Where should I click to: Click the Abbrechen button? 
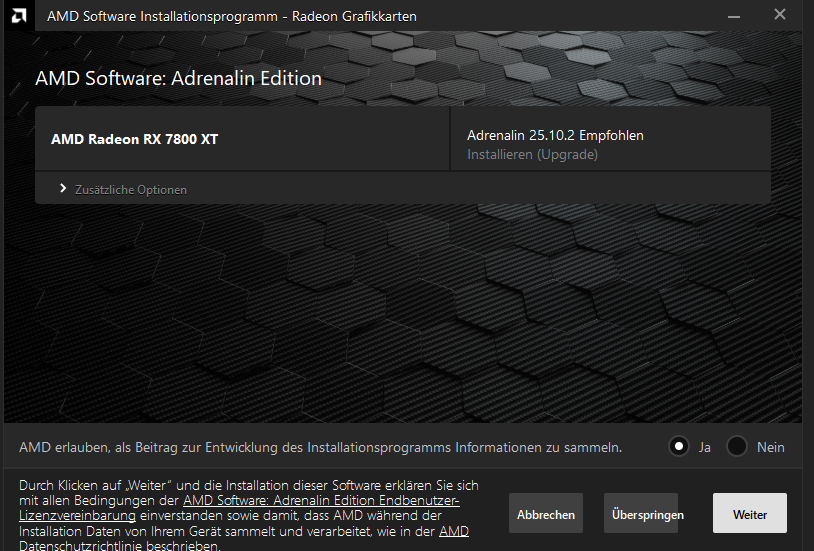point(546,514)
